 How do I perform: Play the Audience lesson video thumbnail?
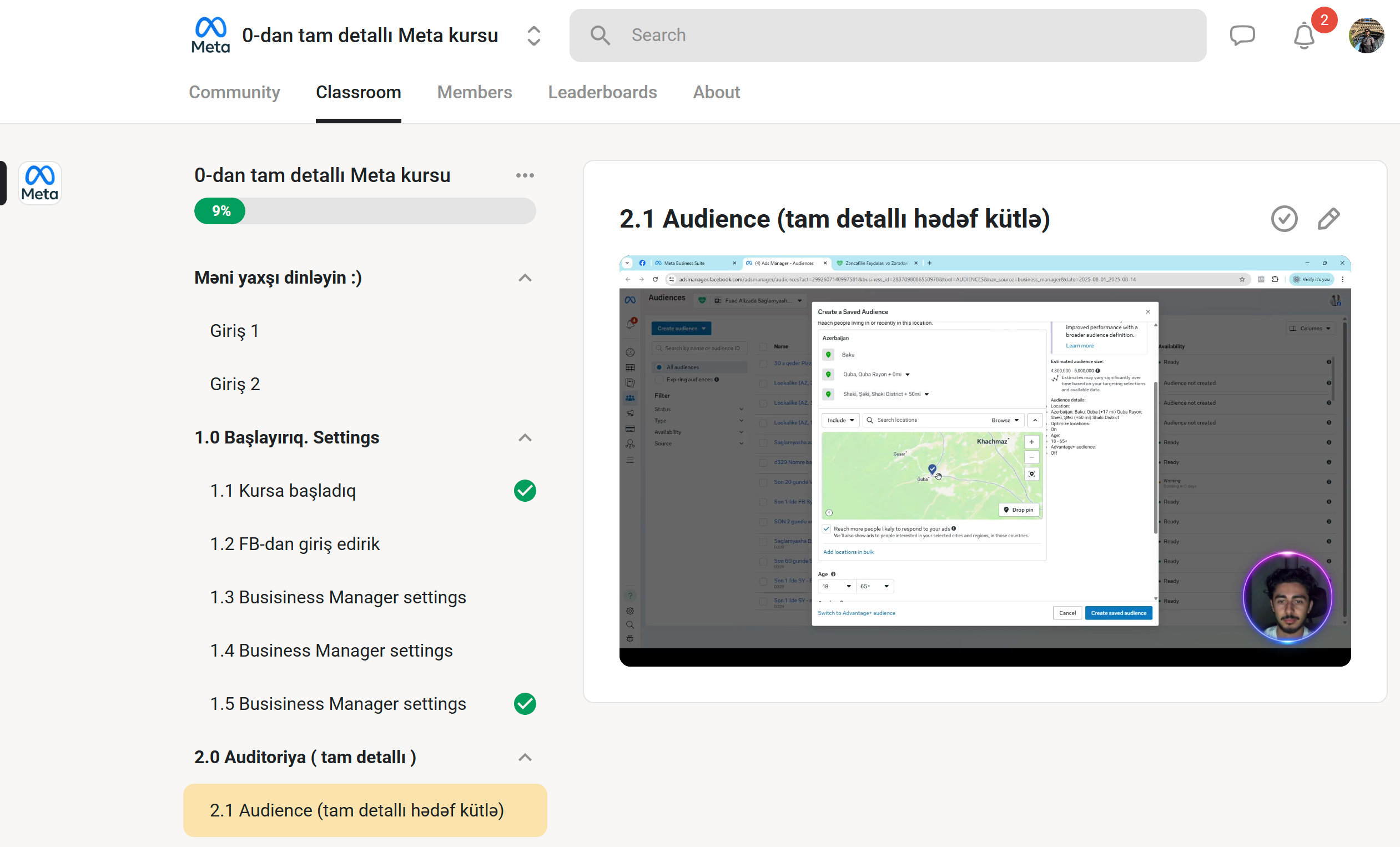984,460
